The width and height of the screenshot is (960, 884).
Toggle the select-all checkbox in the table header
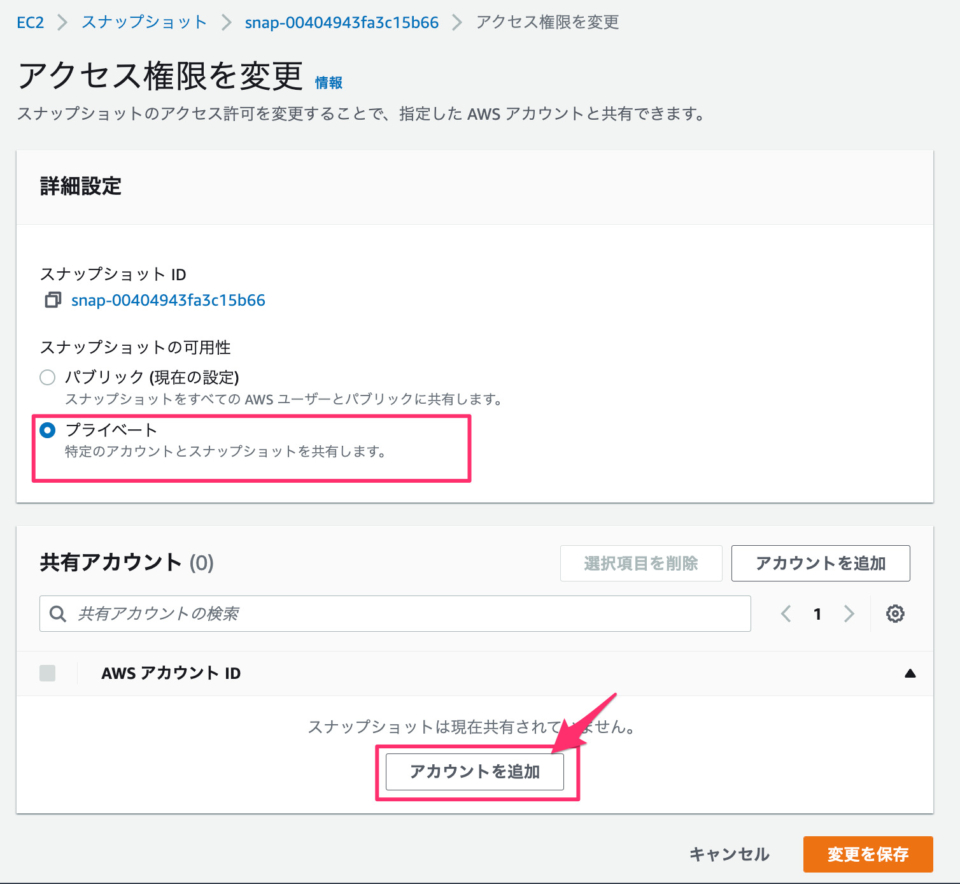(47, 673)
